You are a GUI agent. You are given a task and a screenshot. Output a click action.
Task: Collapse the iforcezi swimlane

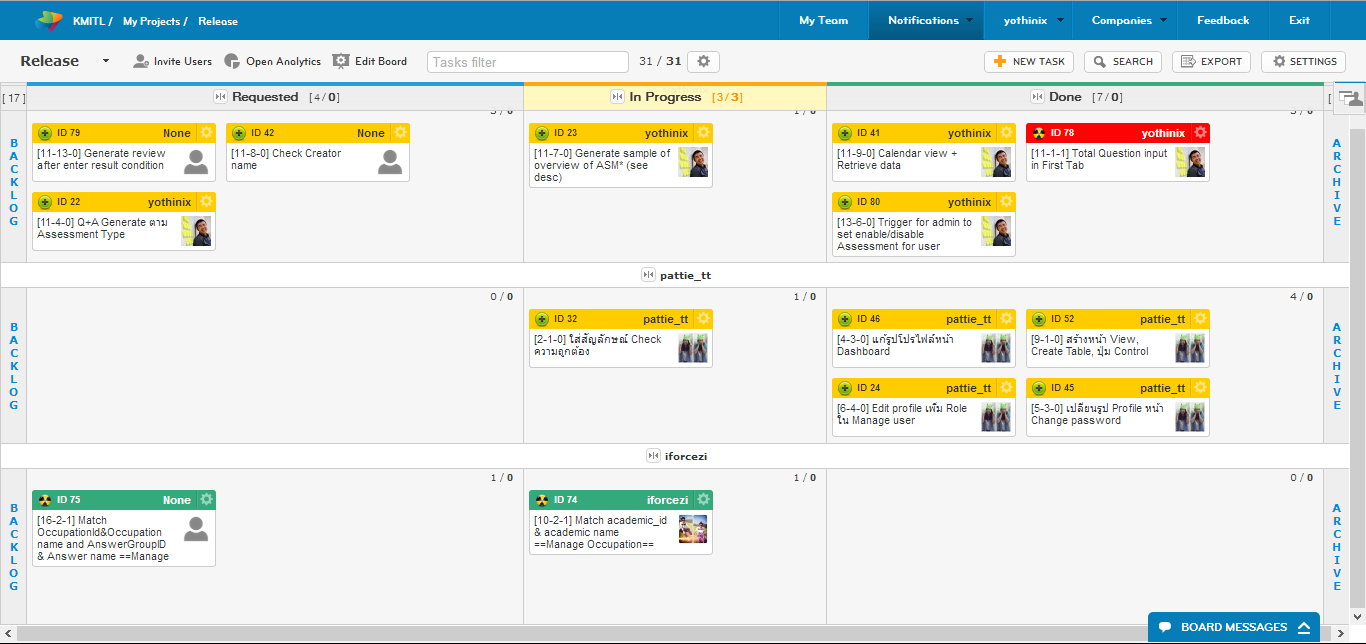(653, 456)
